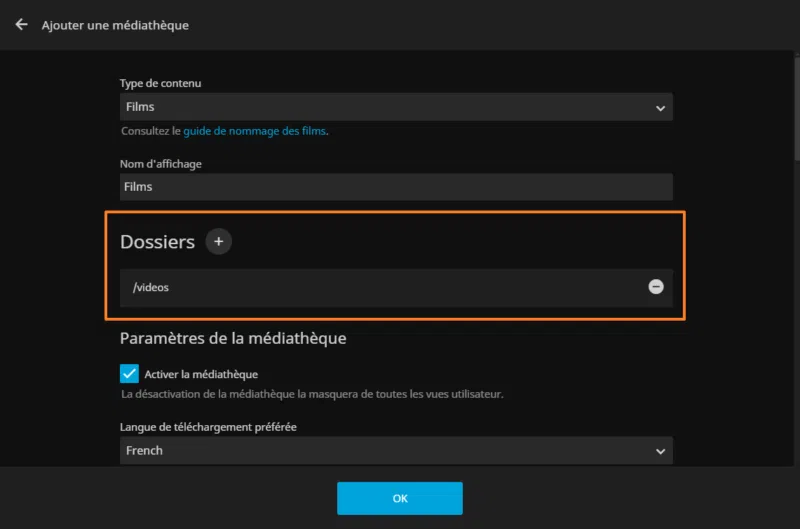Uncheck the Activer la médiathèque checkbox
Image resolution: width=800 pixels, height=529 pixels.
[130, 374]
